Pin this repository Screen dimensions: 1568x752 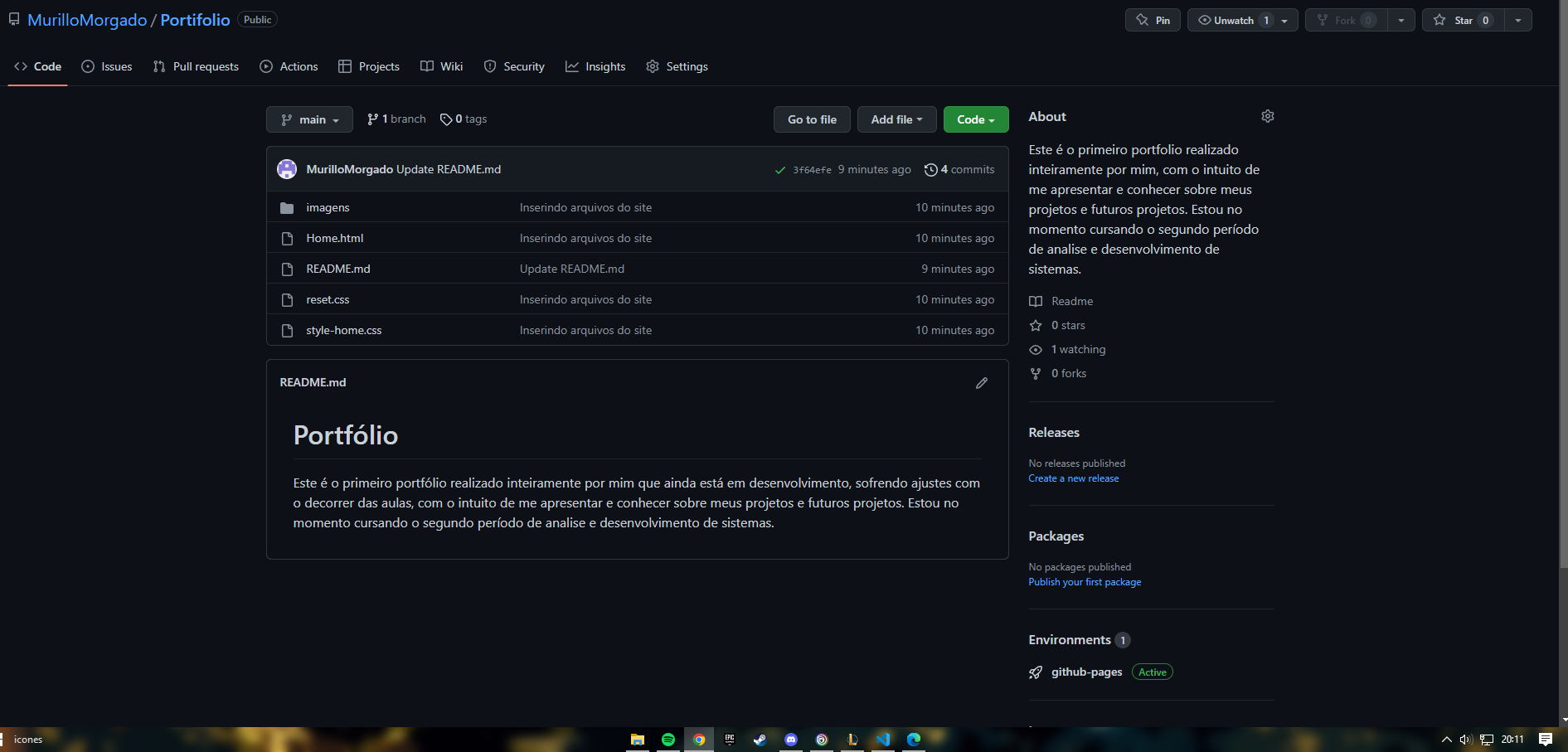coord(1153,20)
